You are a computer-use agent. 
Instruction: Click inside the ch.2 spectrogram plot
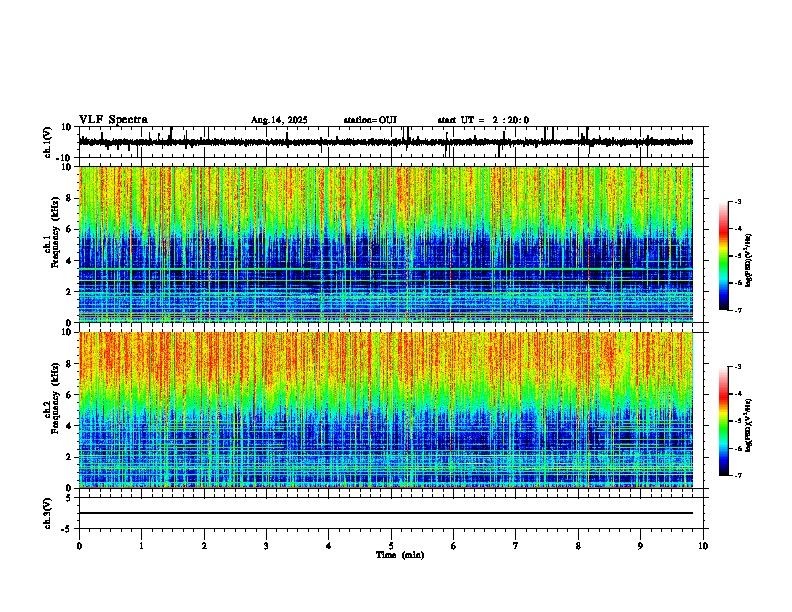click(386, 410)
